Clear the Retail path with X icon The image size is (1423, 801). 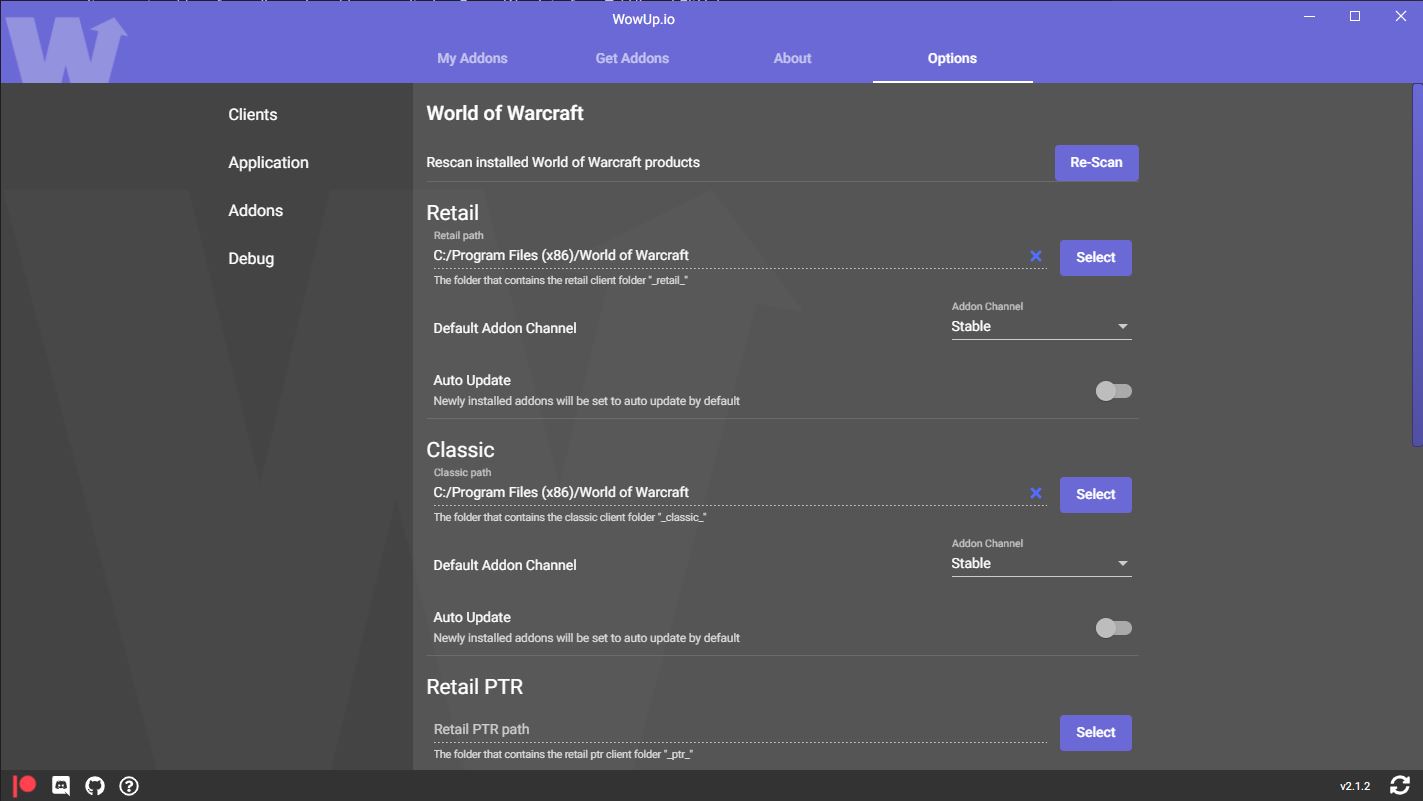[x=1036, y=256]
